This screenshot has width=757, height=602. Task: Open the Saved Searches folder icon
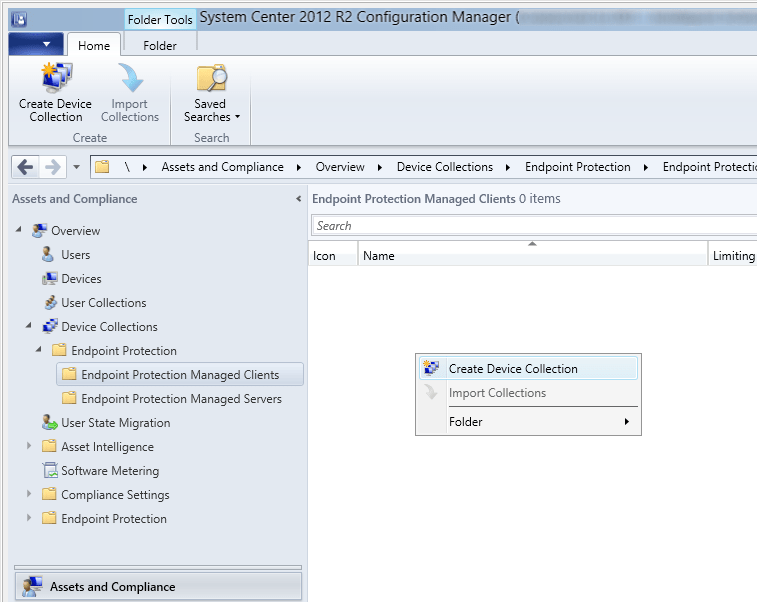[211, 77]
